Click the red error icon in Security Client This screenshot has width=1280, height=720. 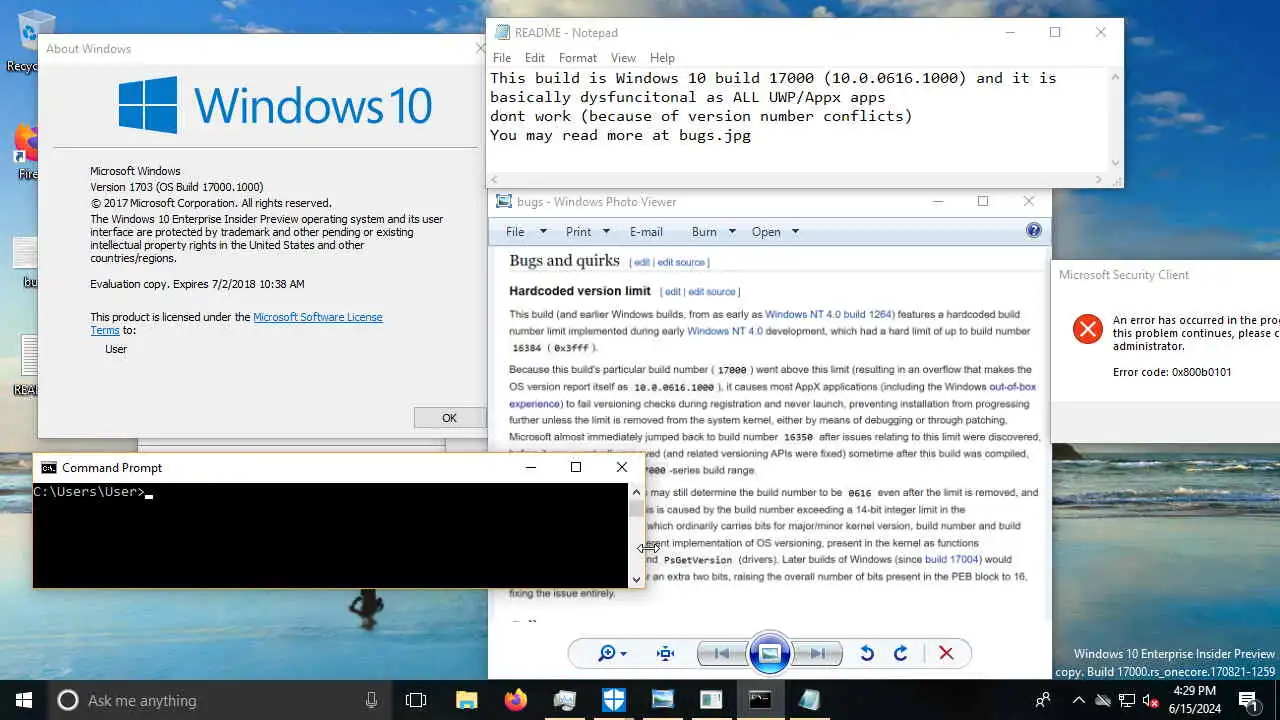coord(1087,329)
